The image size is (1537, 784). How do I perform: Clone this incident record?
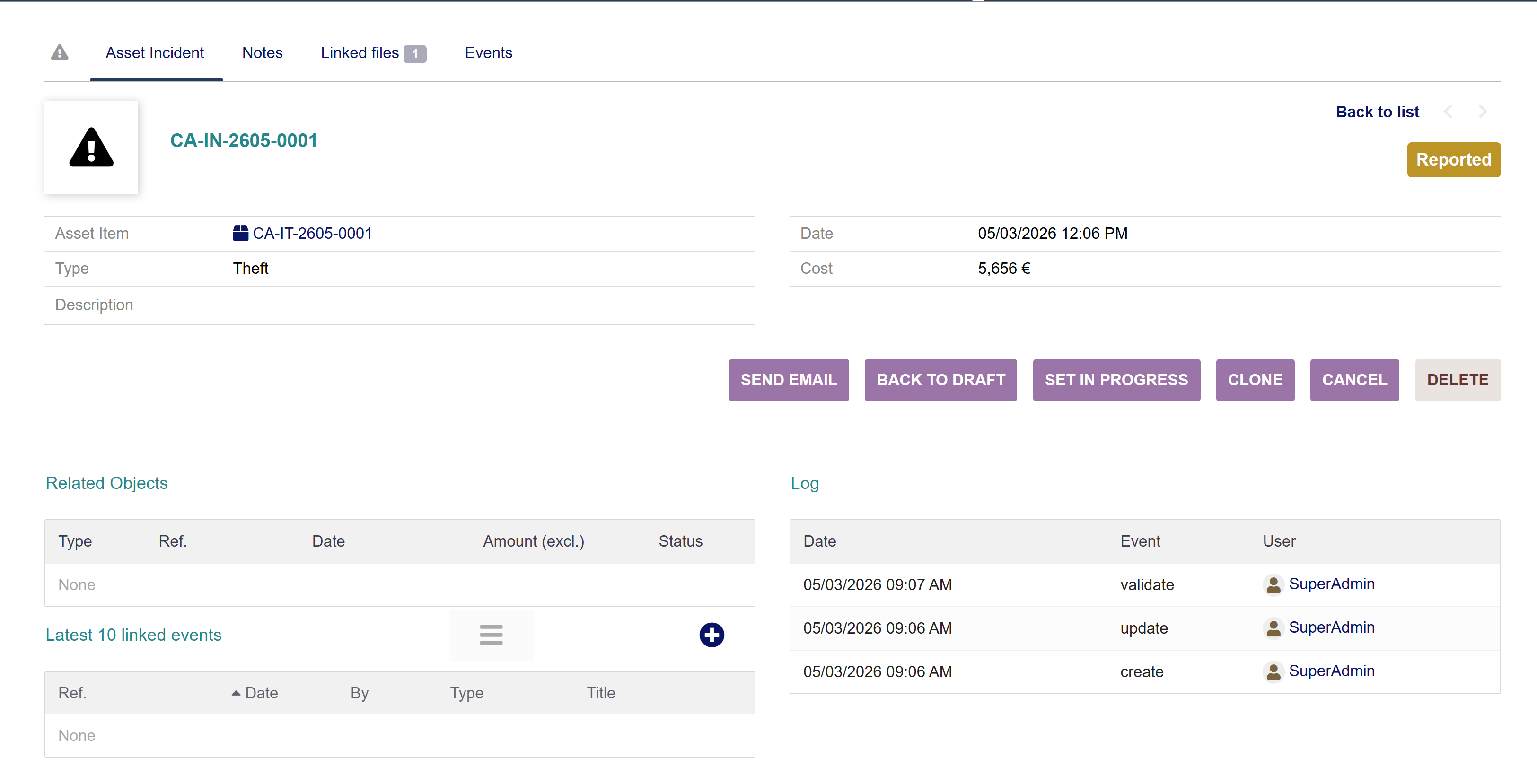coord(1256,380)
